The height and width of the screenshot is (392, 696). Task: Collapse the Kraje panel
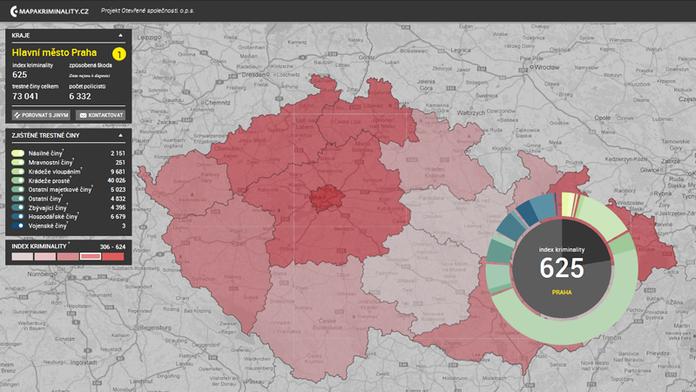120,36
